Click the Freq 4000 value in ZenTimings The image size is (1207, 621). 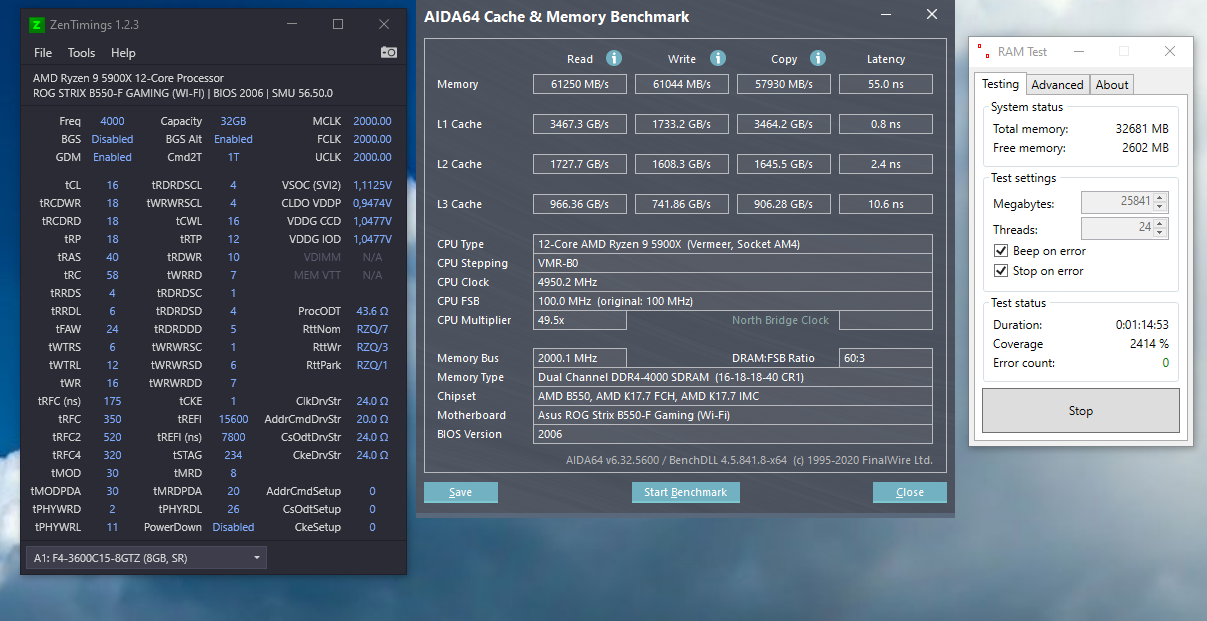click(112, 121)
